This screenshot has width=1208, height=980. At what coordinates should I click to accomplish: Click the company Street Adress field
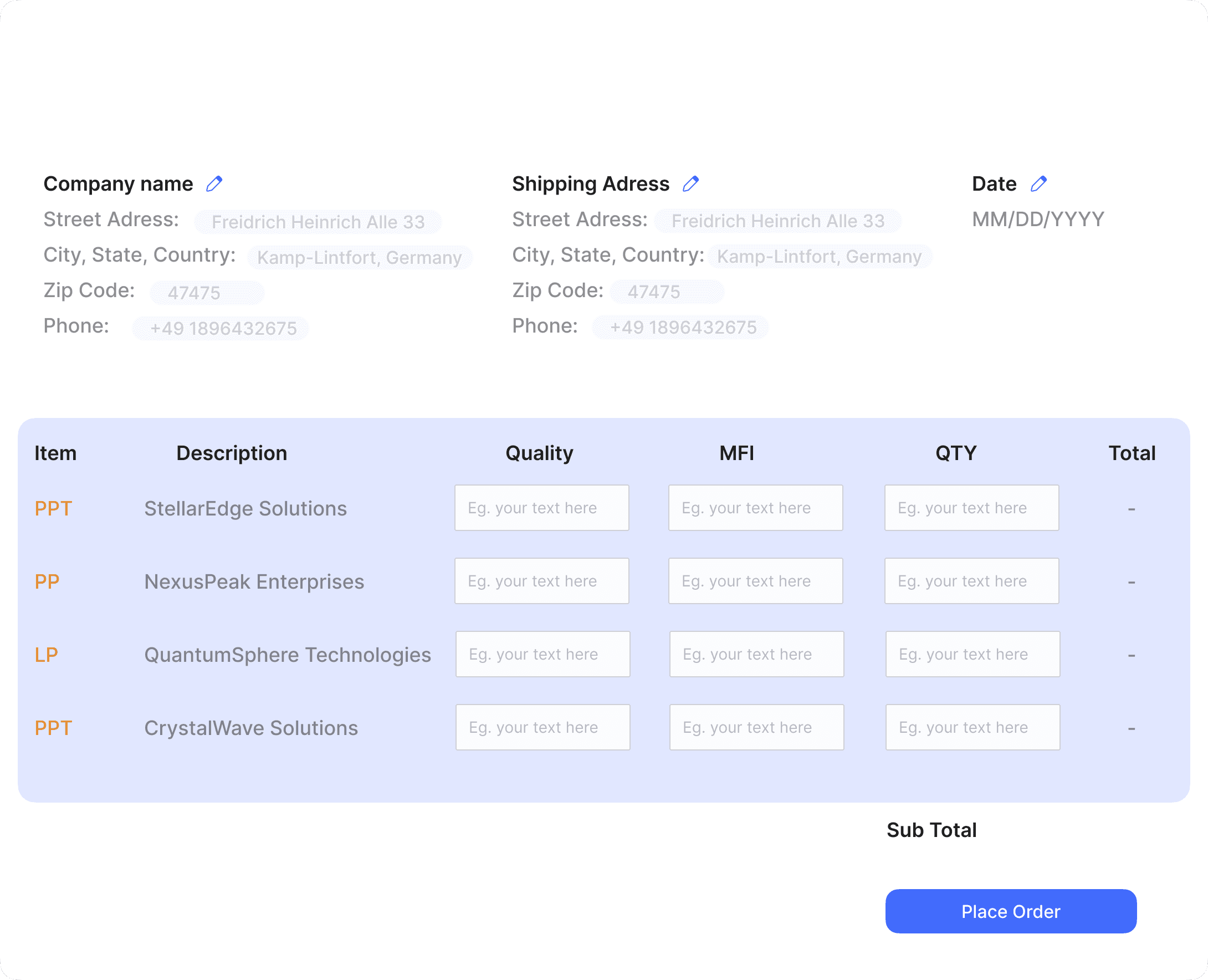[318, 222]
